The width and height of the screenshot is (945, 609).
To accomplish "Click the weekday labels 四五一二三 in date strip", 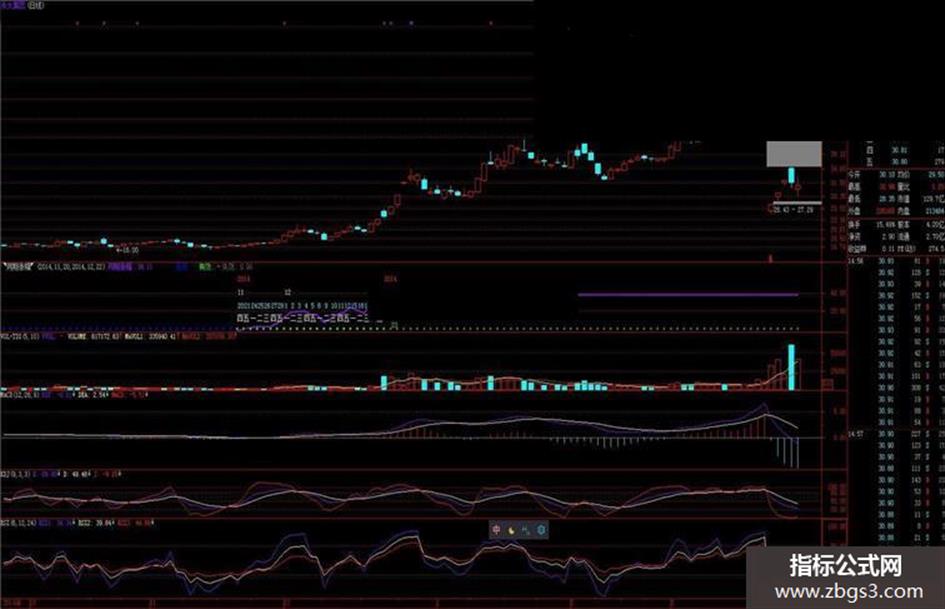I will (x=301, y=318).
